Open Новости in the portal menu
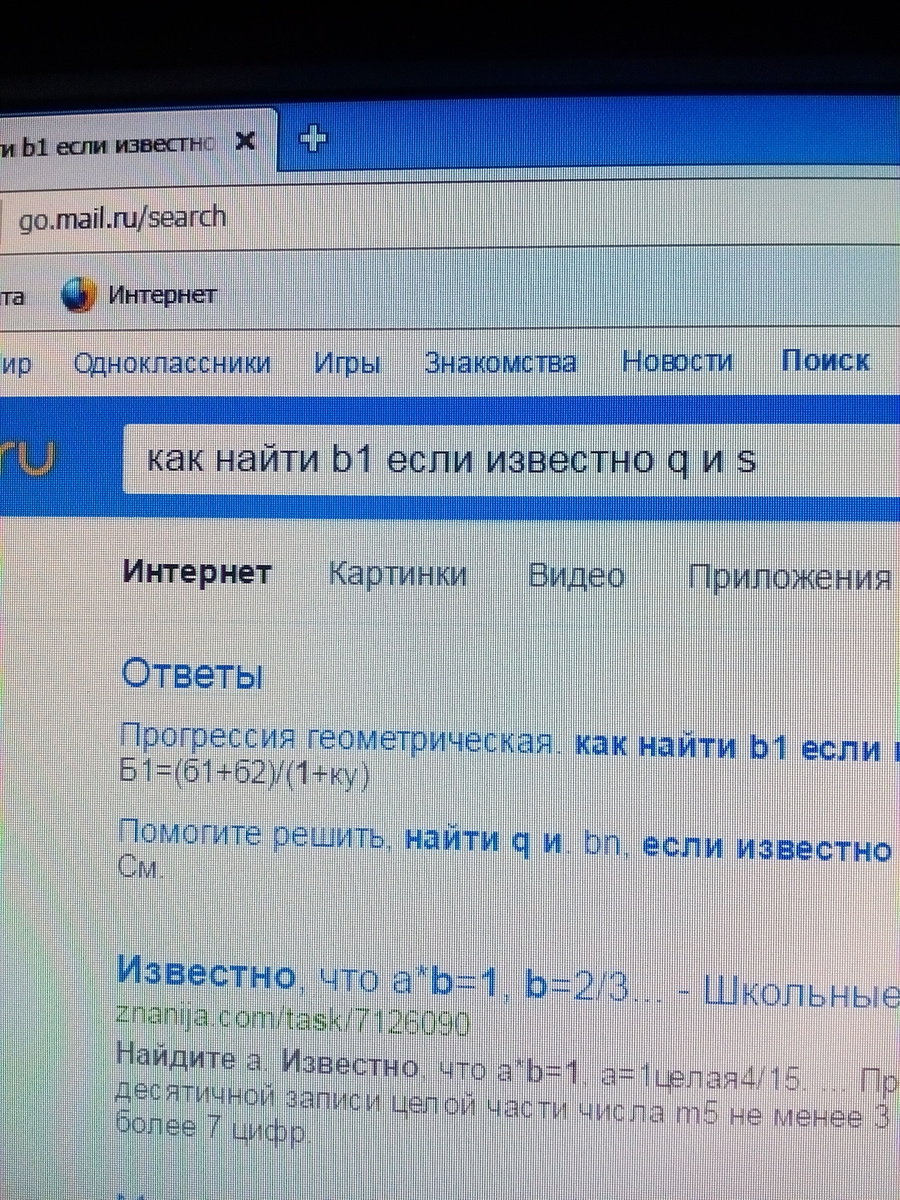The height and width of the screenshot is (1200, 900). (x=677, y=361)
